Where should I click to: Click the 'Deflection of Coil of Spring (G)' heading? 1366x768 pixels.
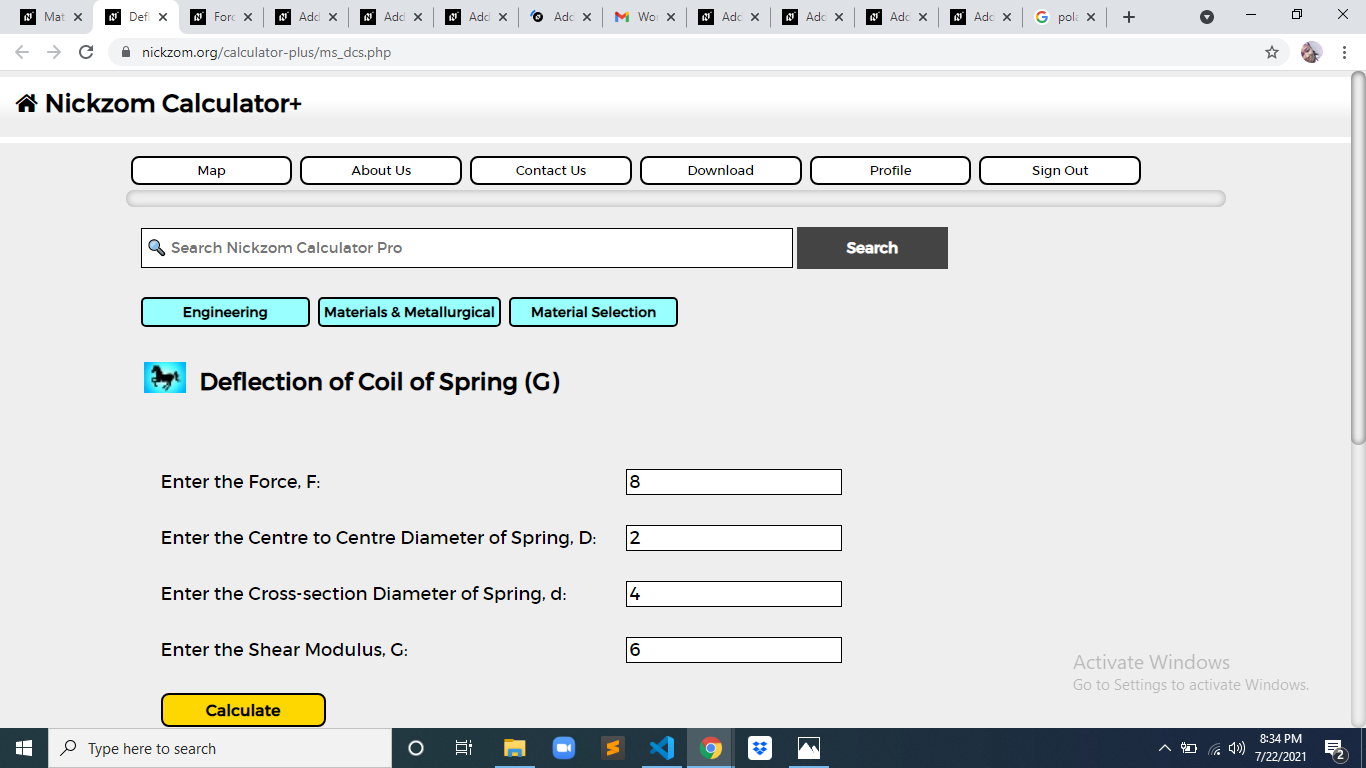click(380, 381)
